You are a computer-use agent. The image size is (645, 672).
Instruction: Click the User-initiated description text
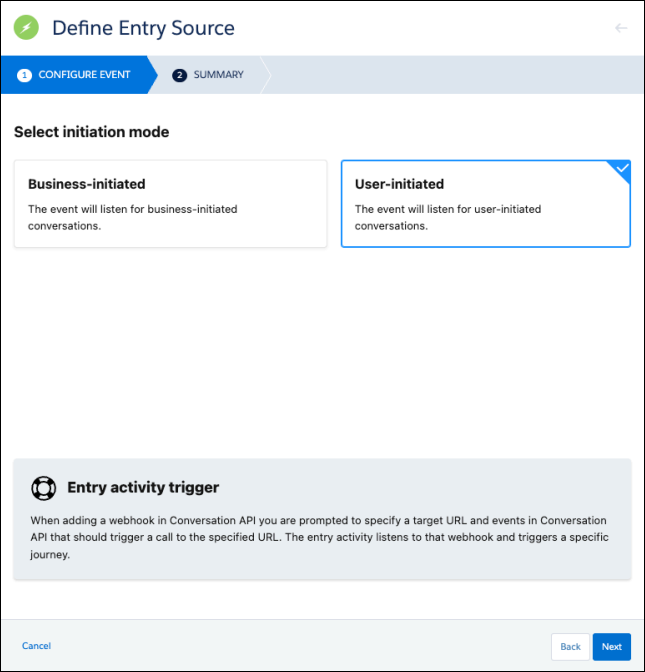coord(448,217)
